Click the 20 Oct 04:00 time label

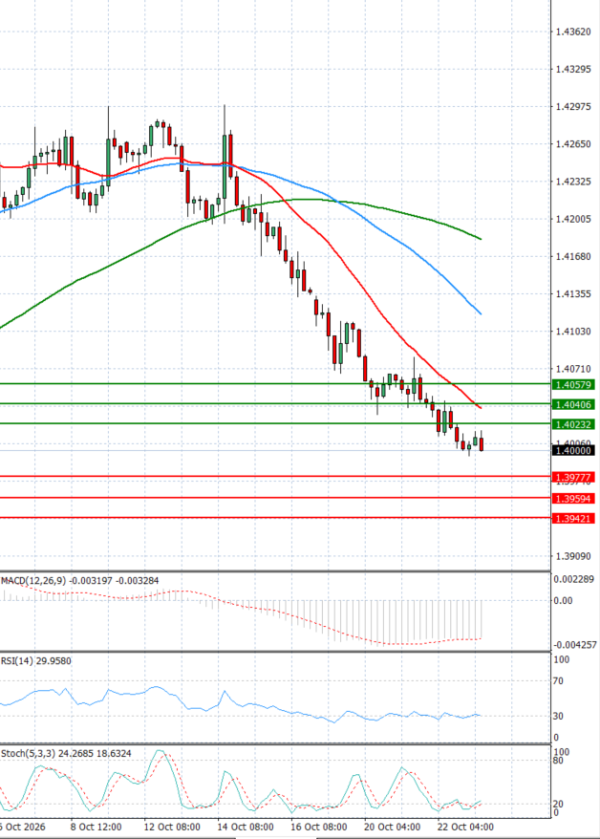[392, 827]
